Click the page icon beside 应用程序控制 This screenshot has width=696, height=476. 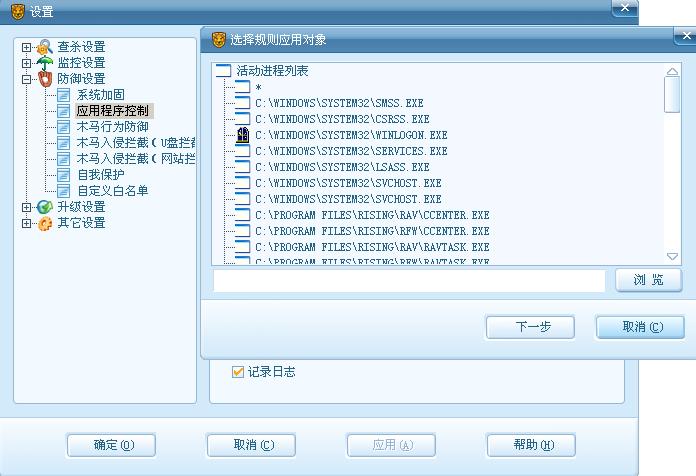(x=63, y=111)
